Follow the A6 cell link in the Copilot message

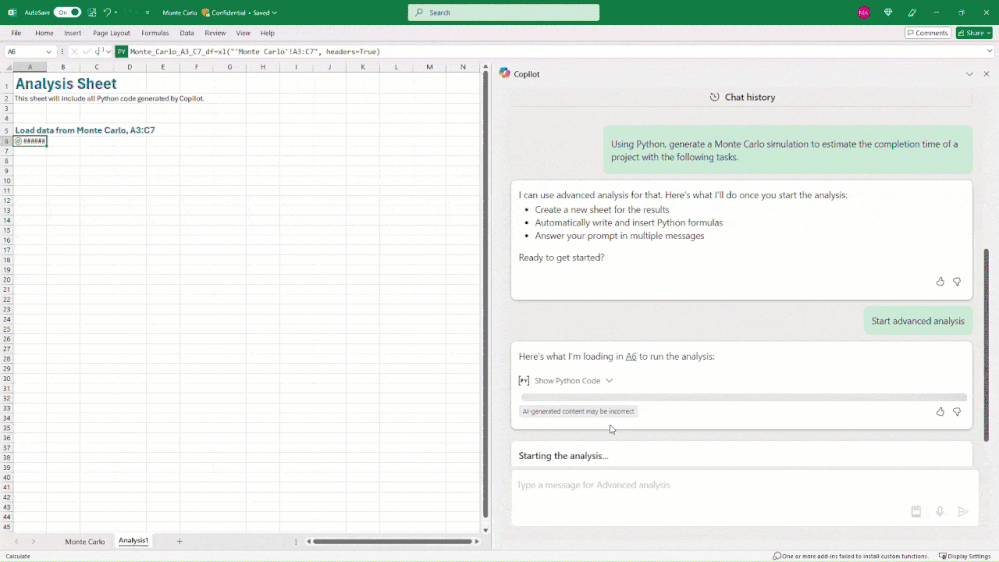point(631,356)
